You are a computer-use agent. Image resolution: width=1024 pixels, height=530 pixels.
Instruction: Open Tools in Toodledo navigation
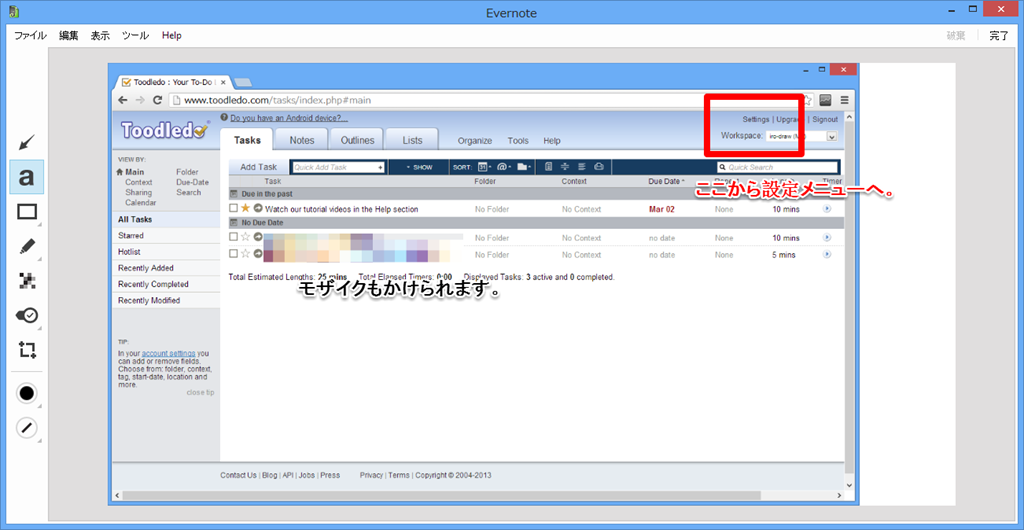518,141
